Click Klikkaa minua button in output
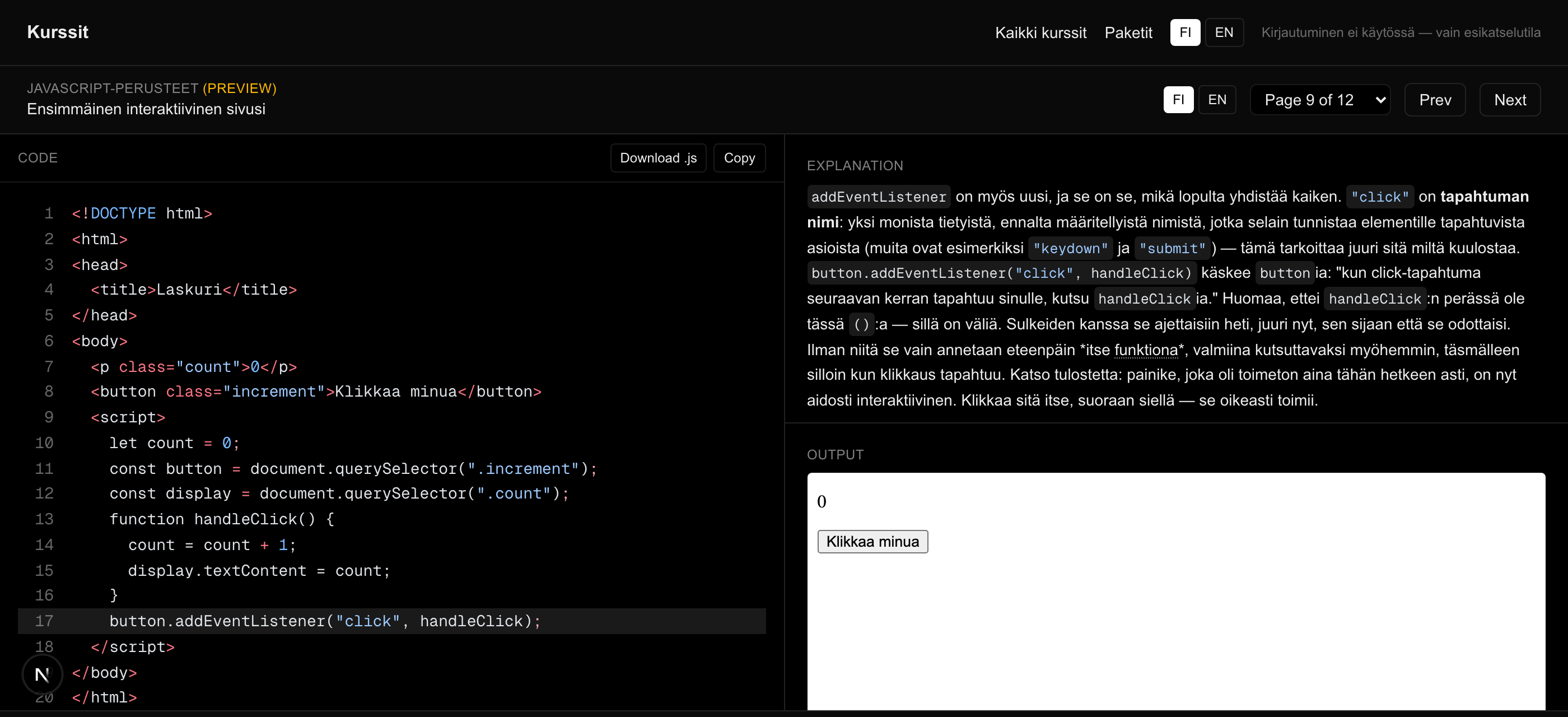Screen dimensions: 1568x717 coord(872,542)
